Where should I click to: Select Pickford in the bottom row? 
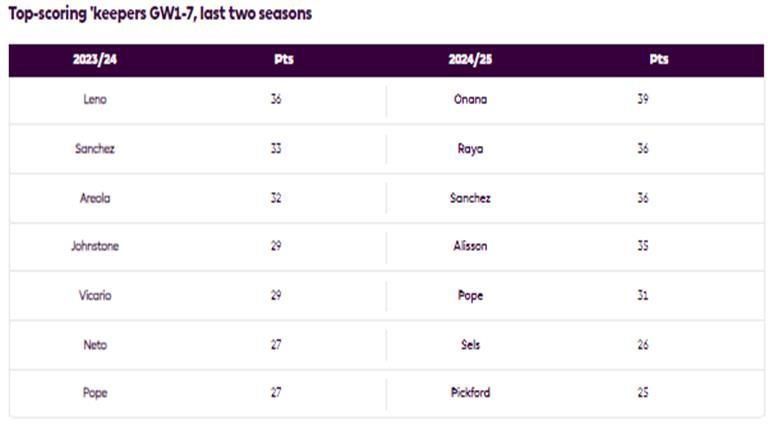pos(470,393)
